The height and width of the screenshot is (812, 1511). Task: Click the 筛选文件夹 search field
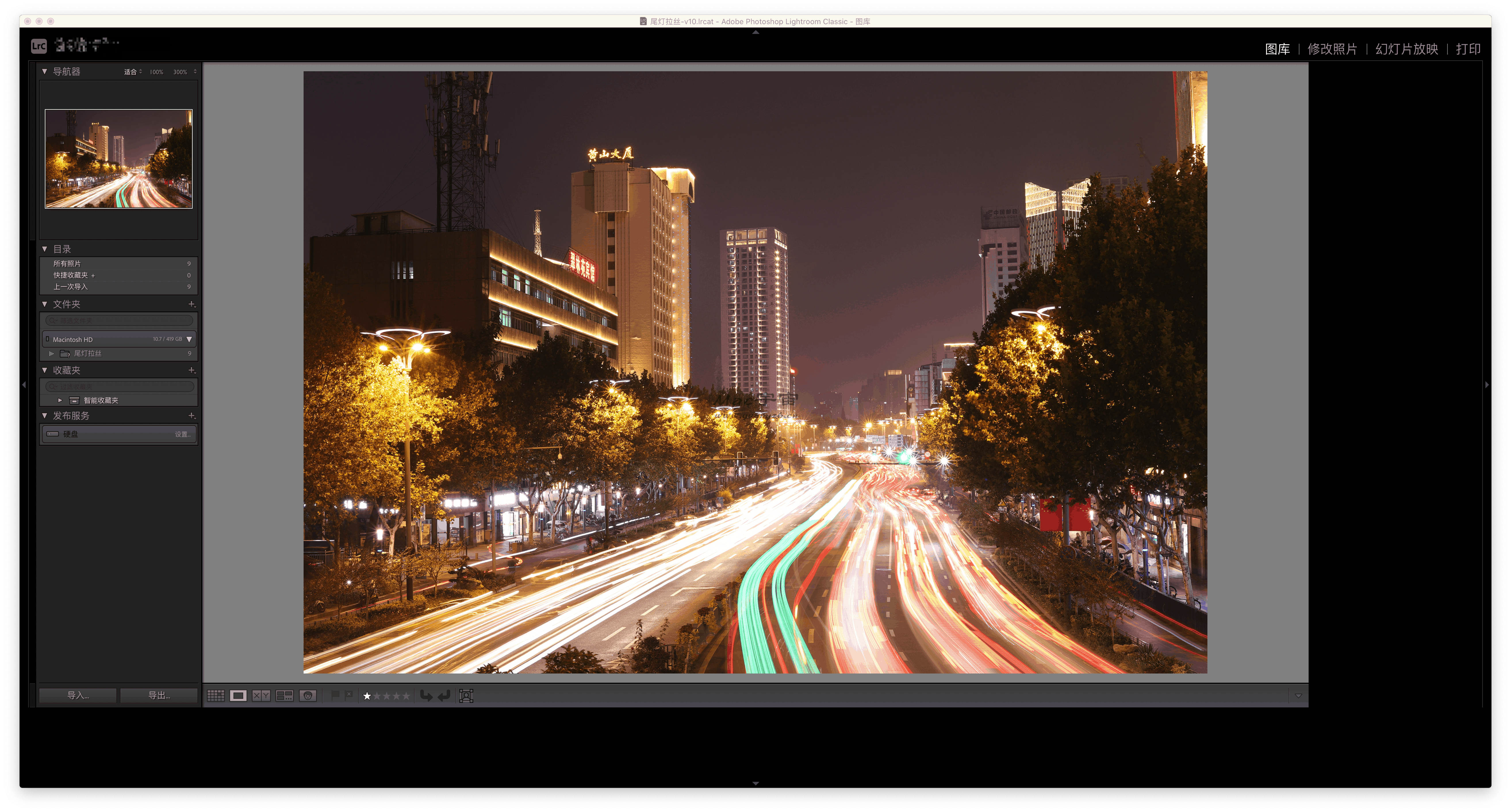click(x=119, y=321)
